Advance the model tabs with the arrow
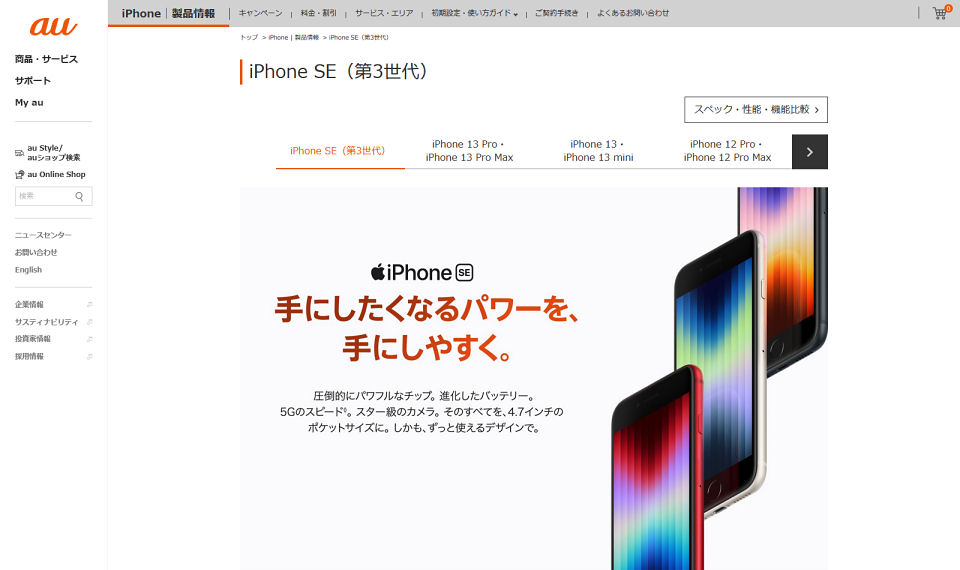 (809, 152)
